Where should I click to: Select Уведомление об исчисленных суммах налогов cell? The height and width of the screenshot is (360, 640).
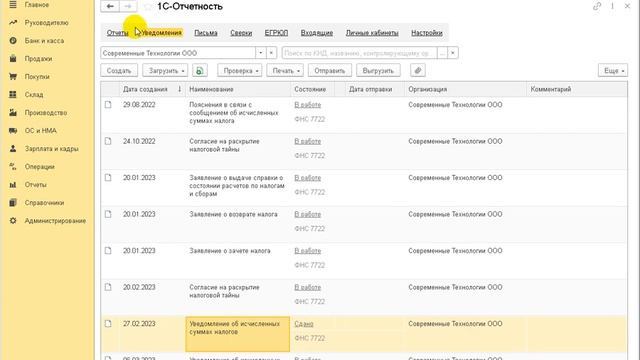[x=238, y=334]
